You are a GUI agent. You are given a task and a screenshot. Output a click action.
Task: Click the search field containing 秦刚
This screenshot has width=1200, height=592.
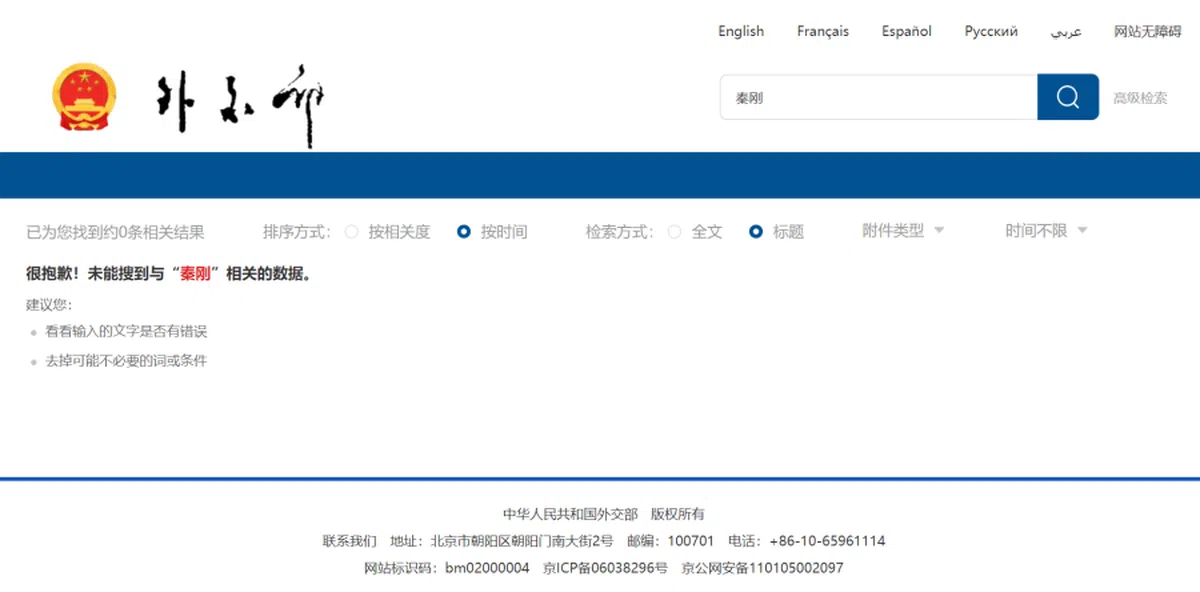pos(878,98)
